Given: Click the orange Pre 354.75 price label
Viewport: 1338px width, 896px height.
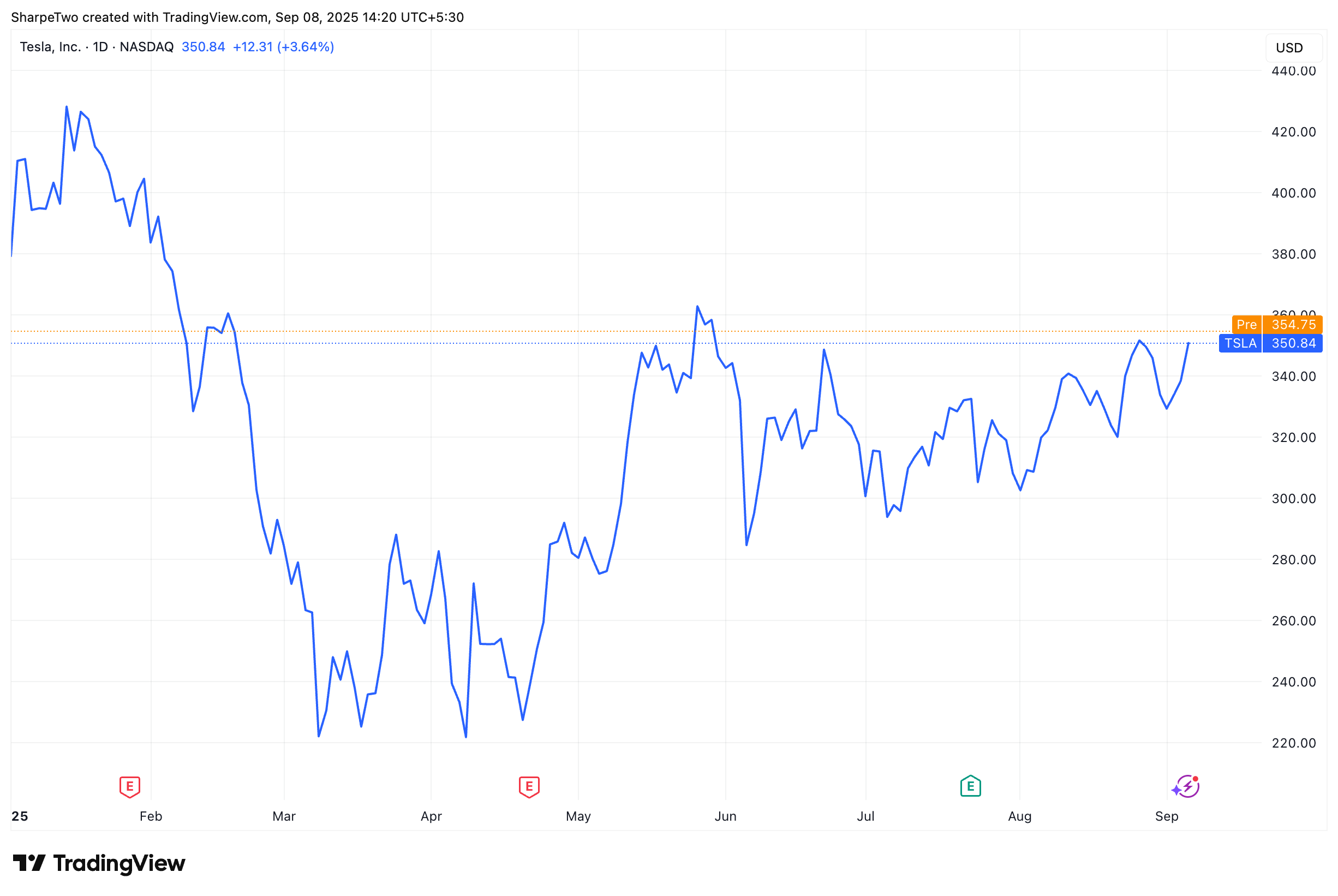Looking at the screenshot, I should tap(1277, 325).
